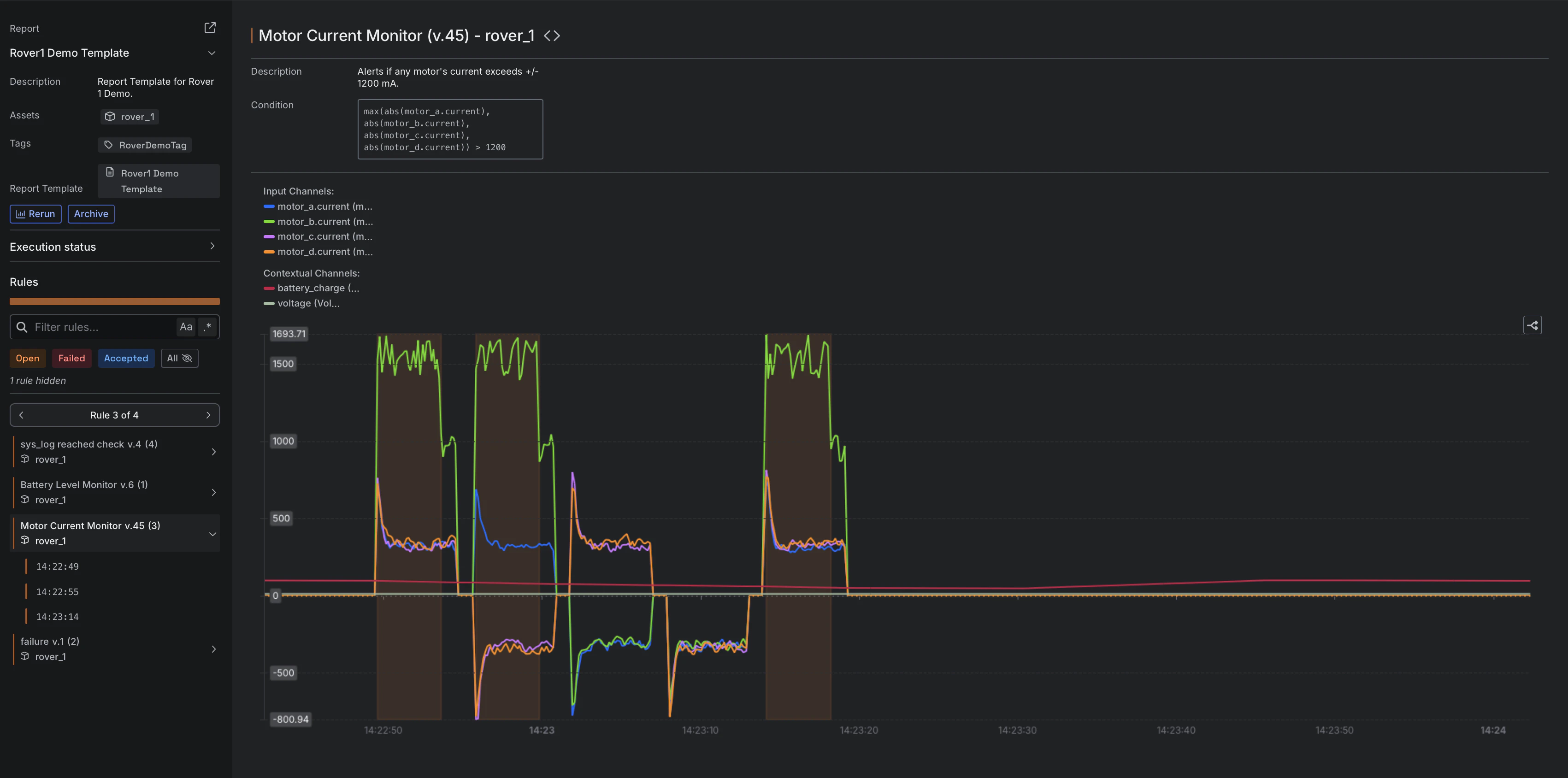The width and height of the screenshot is (1568, 778).
Task: Open the report in a new tab
Action: [x=210, y=27]
